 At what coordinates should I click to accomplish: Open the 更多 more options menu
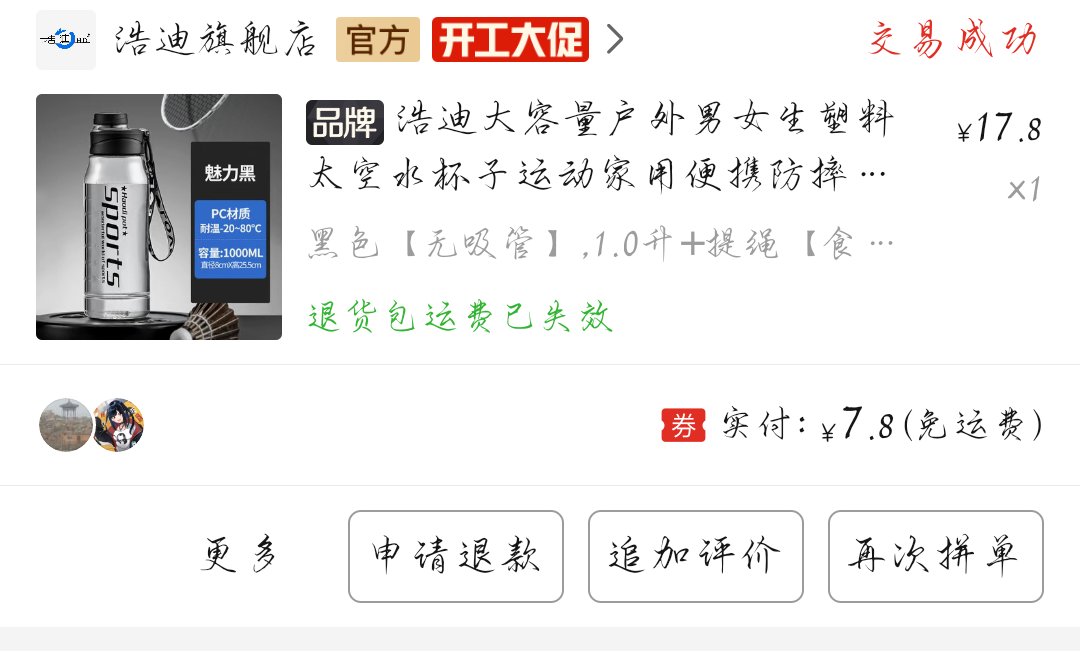point(239,555)
